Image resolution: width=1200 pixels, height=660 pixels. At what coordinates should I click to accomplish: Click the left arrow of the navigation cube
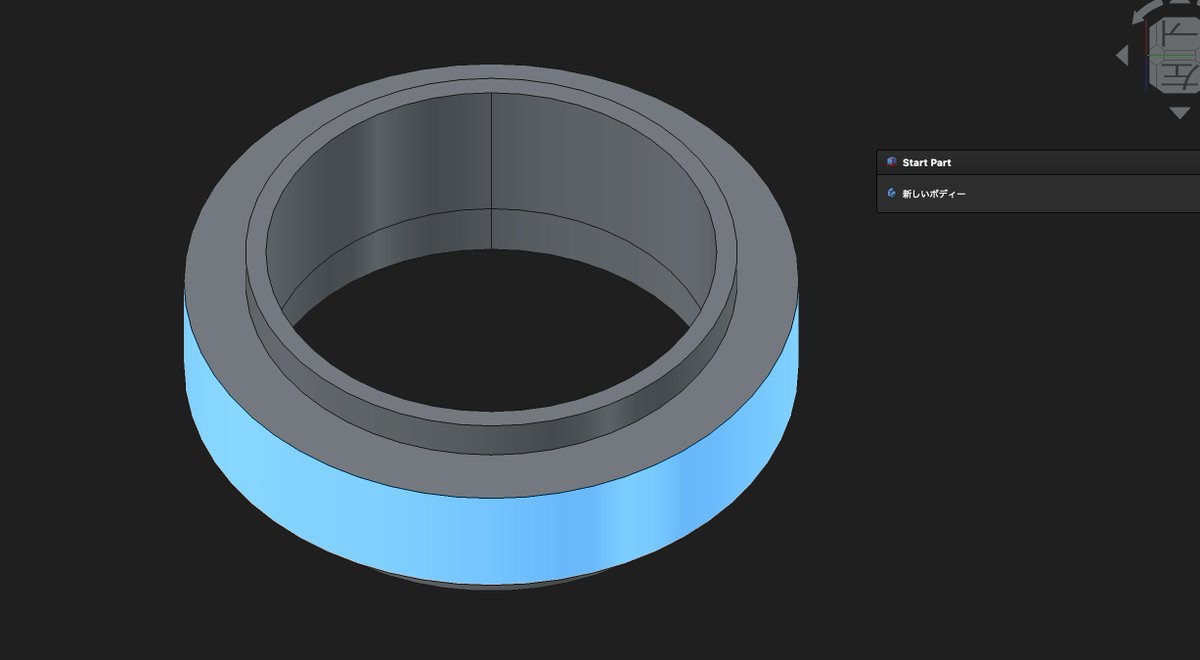coord(1123,55)
